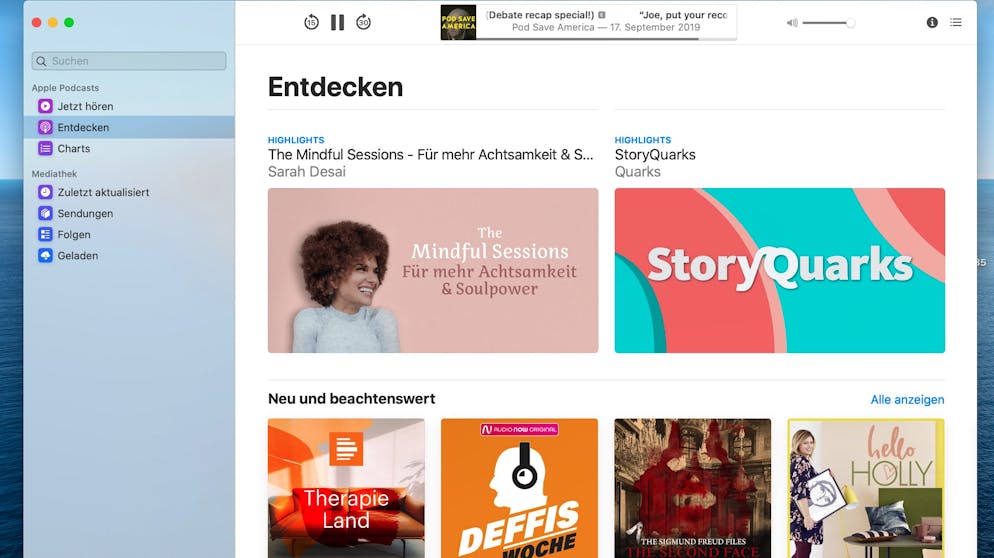
Task: Click the volume slider knob
Action: [850, 23]
